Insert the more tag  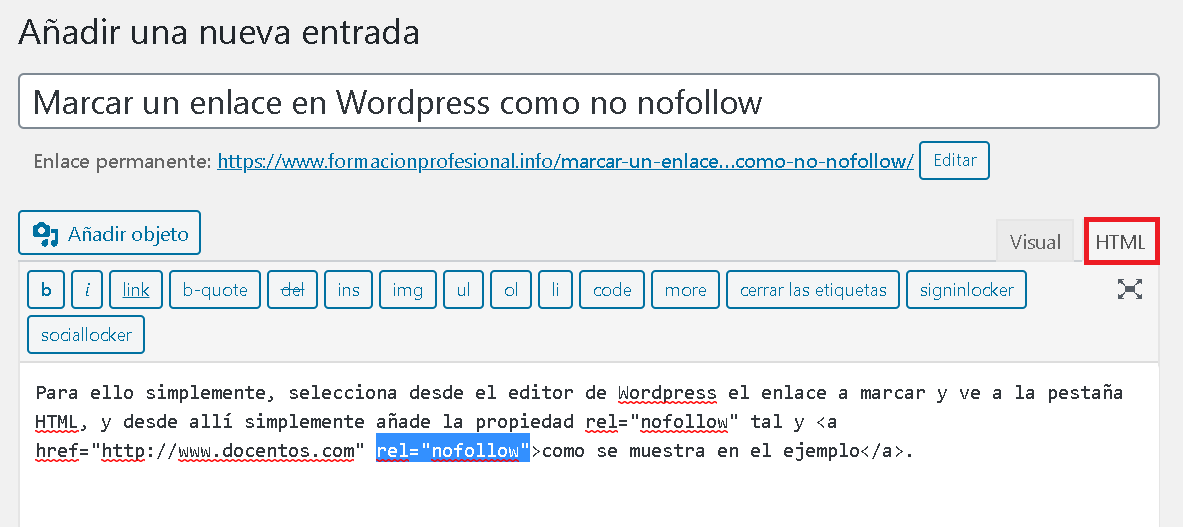tap(685, 290)
